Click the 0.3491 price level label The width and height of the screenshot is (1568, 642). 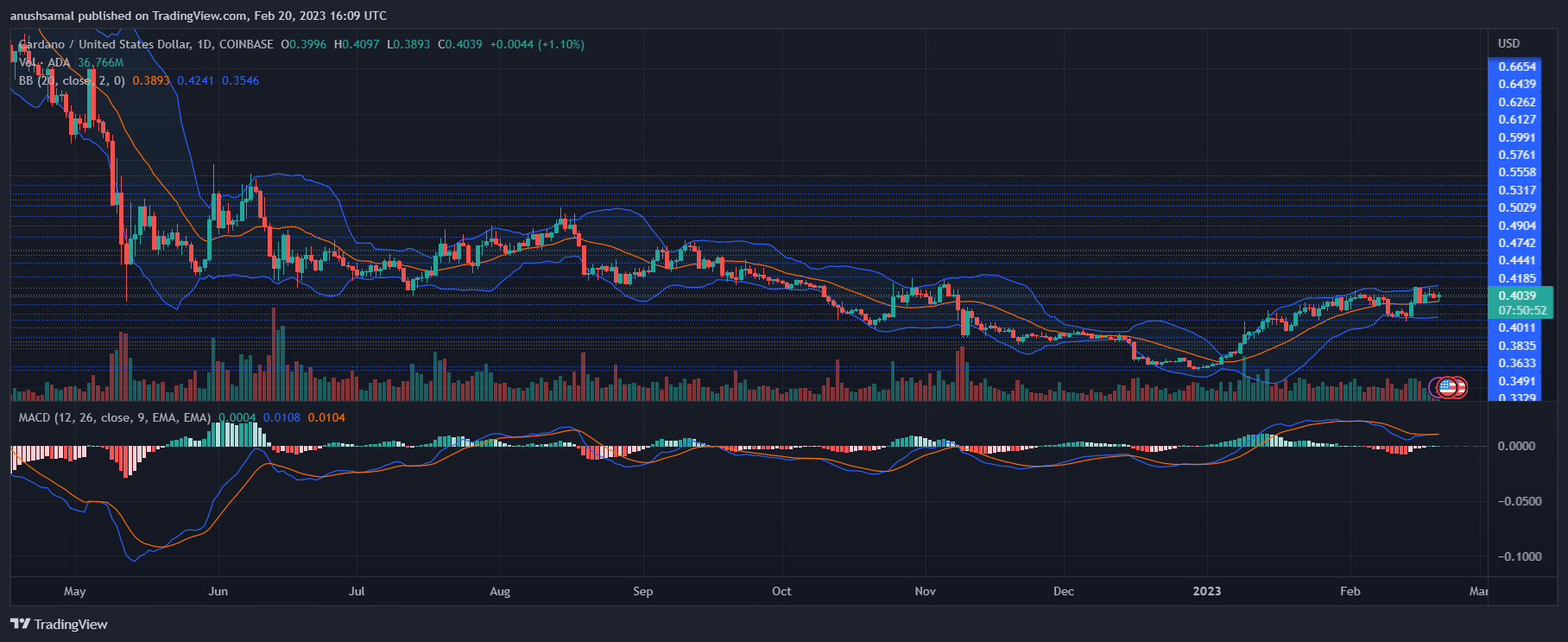coord(1517,381)
